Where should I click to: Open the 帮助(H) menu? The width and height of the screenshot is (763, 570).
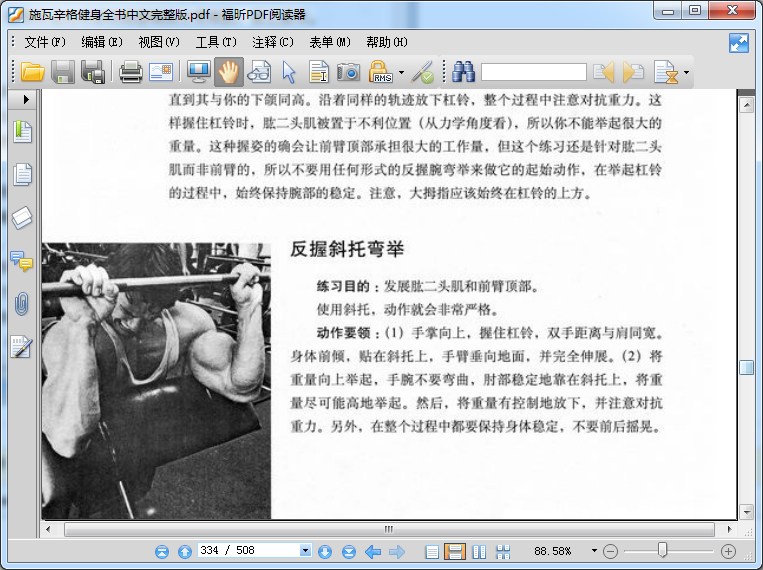[387, 42]
